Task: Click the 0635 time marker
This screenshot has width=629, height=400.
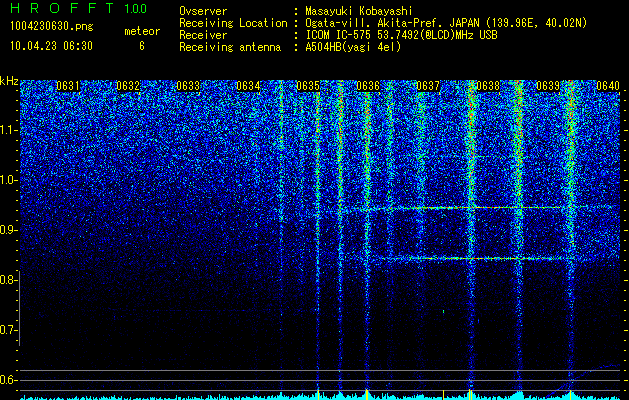Action: [308, 86]
